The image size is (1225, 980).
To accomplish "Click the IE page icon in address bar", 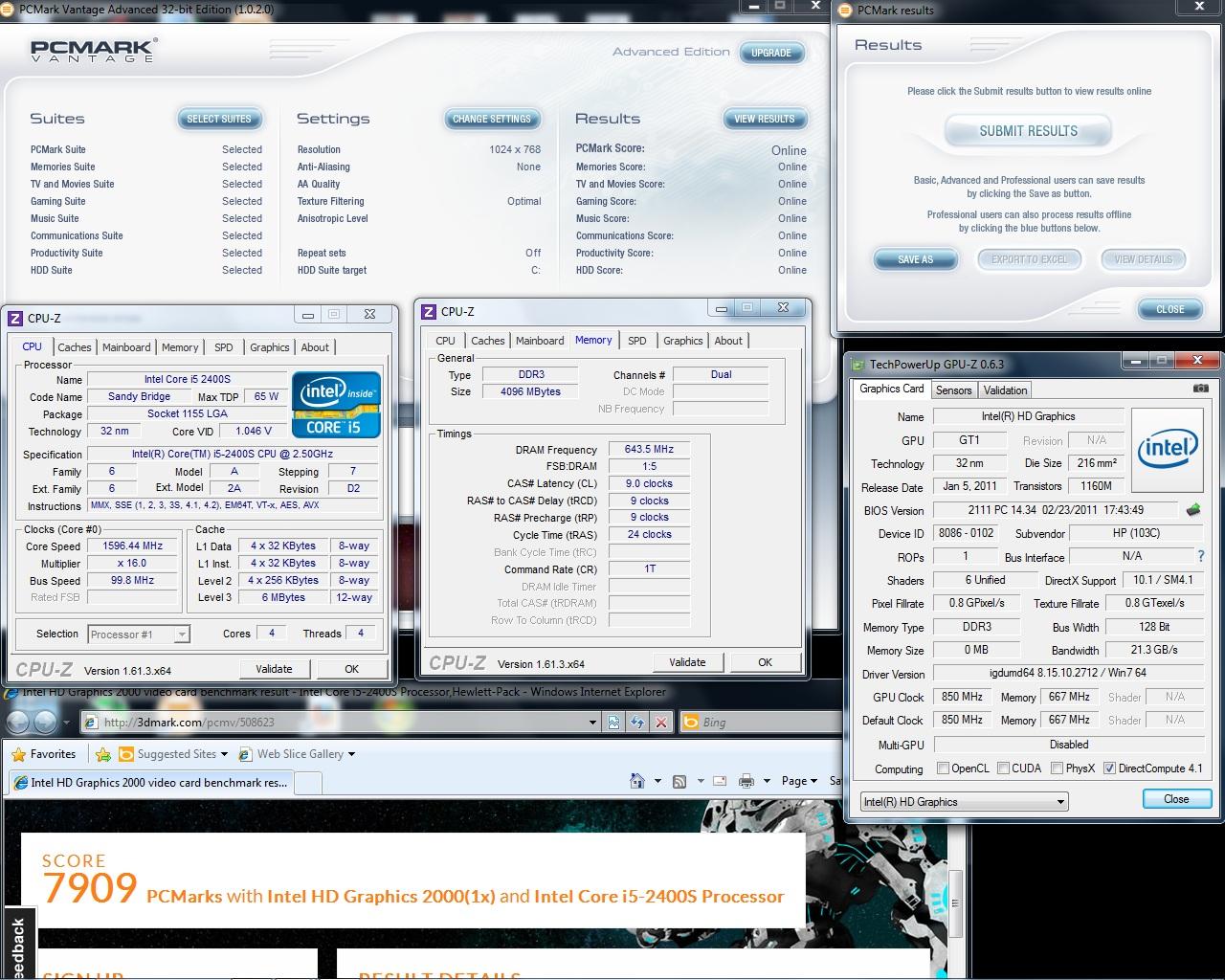I will tap(91, 723).
